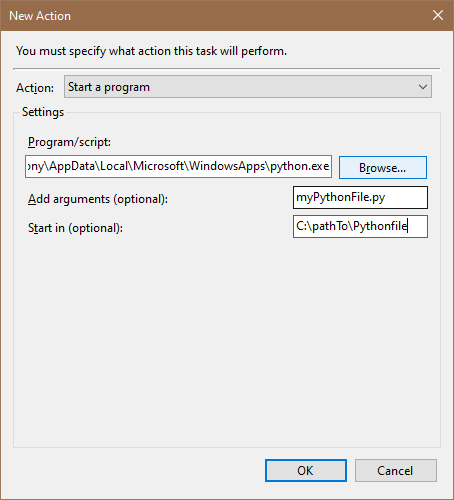
Task: Click the Start in (optional): label
Action: [75, 228]
